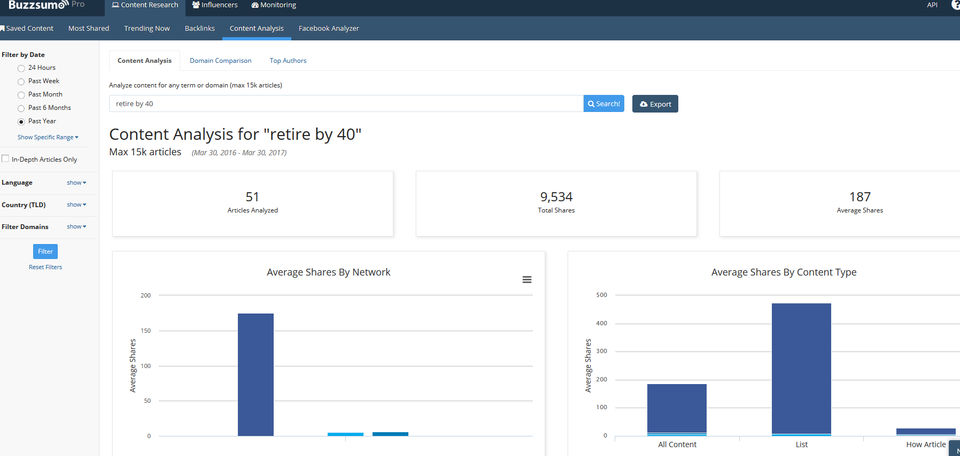Image resolution: width=960 pixels, height=456 pixels.
Task: Click the search term input field
Action: [x=346, y=103]
